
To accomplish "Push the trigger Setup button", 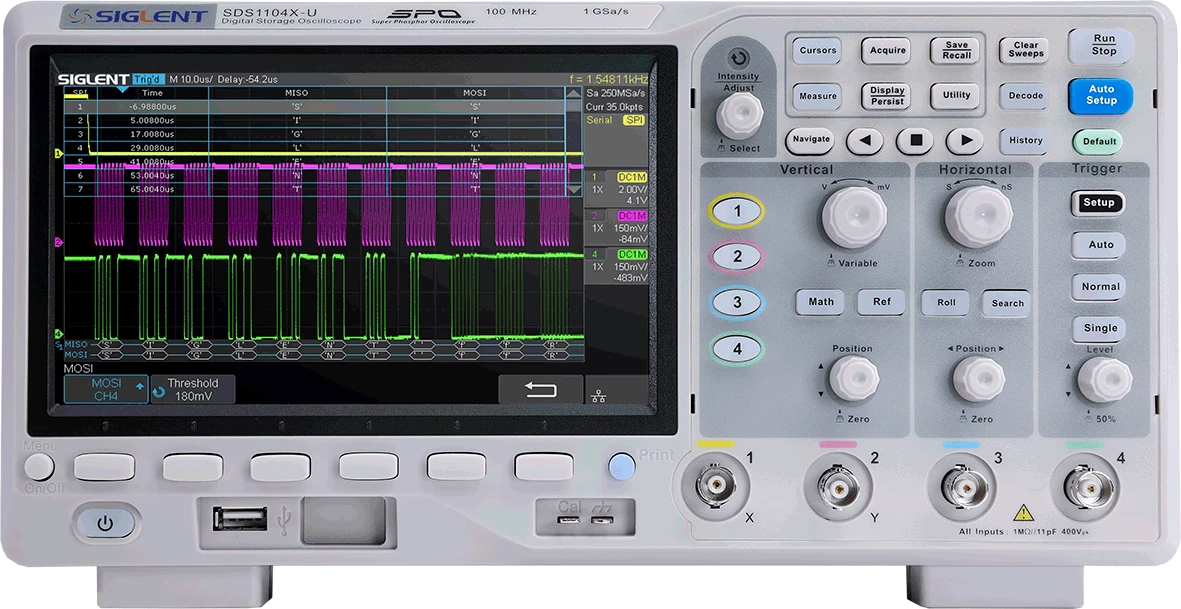I will tap(1098, 202).
